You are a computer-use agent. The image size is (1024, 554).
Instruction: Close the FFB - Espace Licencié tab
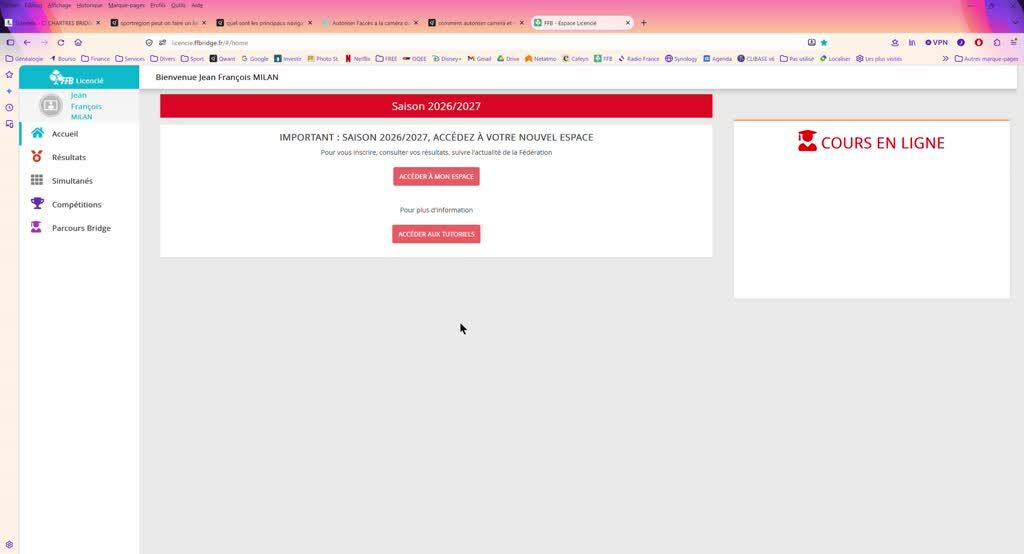(x=628, y=23)
